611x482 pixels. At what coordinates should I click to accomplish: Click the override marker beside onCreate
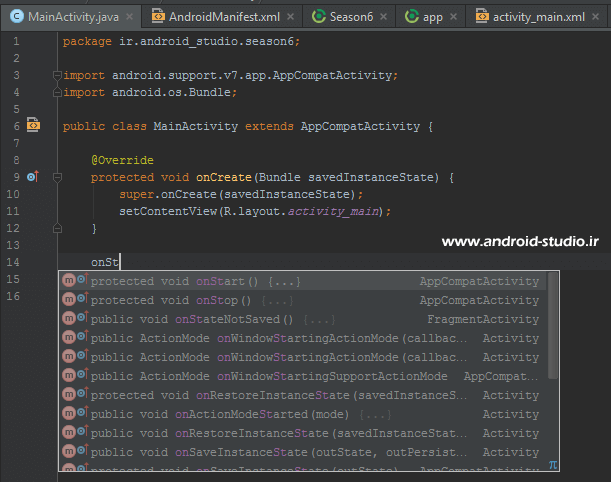(33, 177)
